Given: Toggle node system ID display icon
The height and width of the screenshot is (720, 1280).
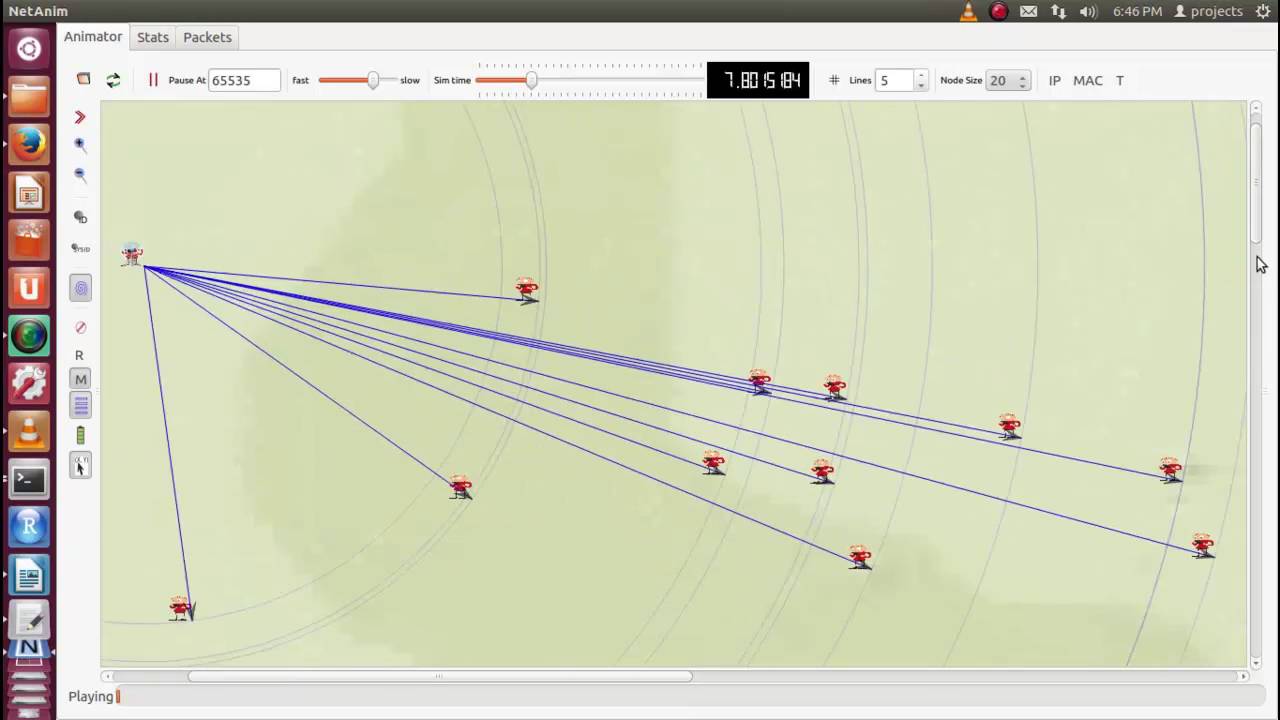Looking at the screenshot, I should pos(81,248).
